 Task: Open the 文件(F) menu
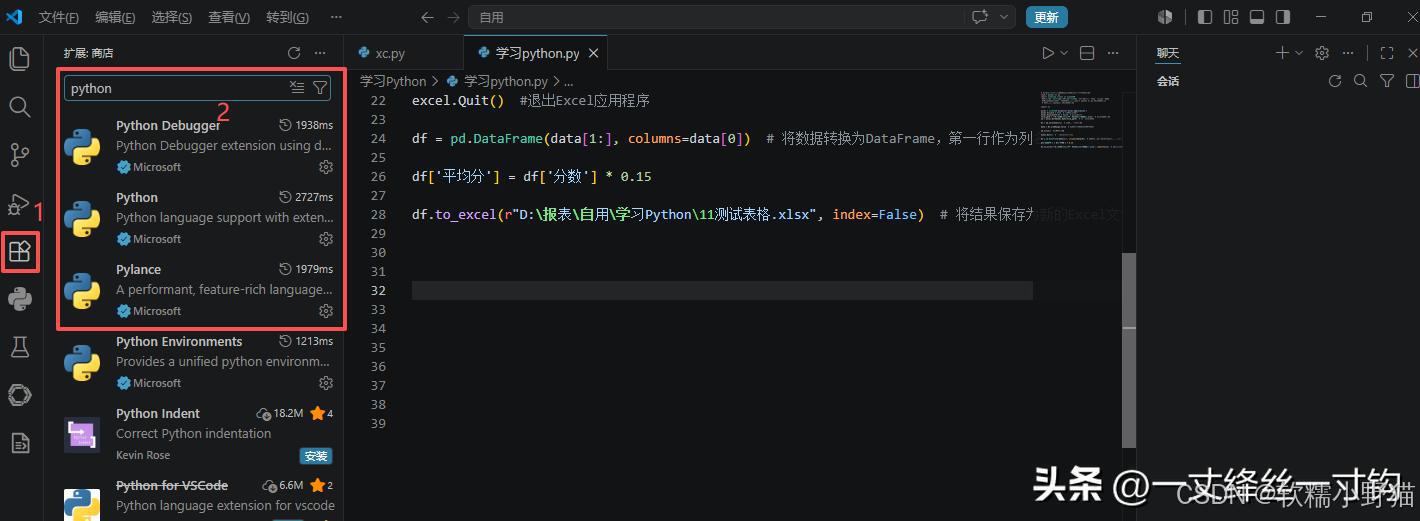[x=59, y=17]
